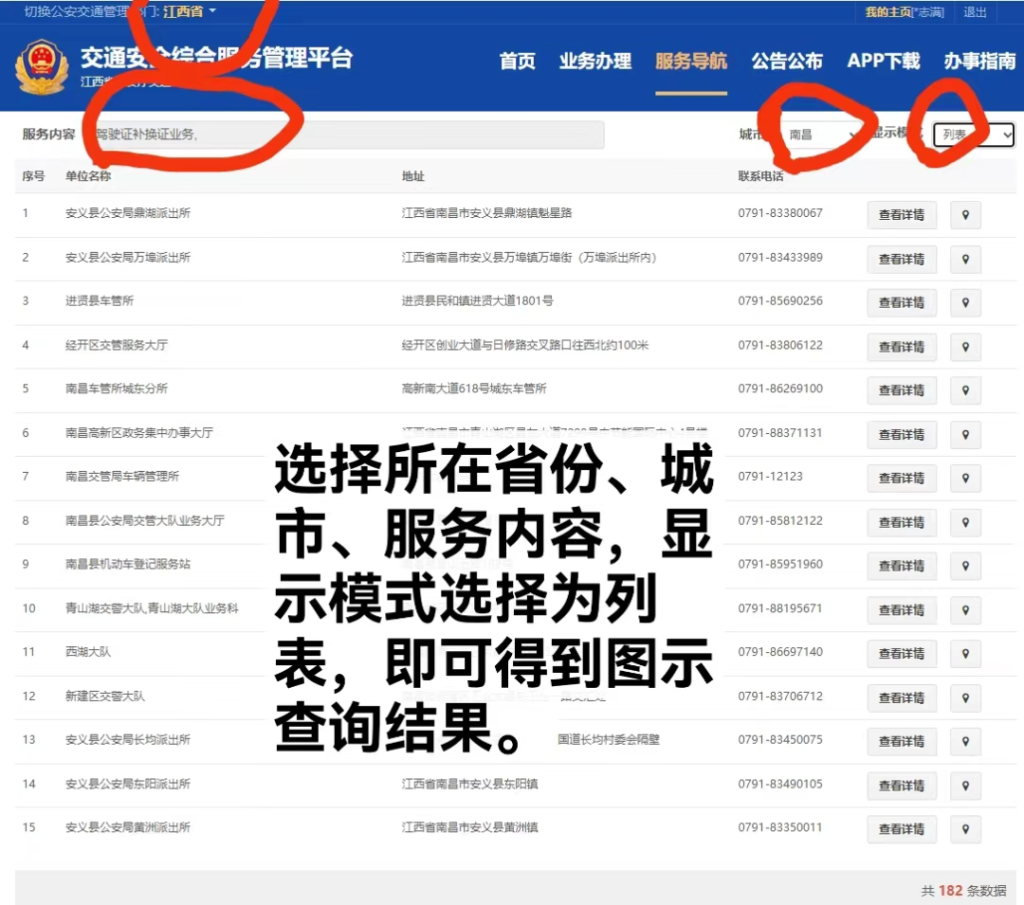Click the map pin beside 安义县公安局黄洲派出所
The image size is (1024, 905).
pos(965,829)
